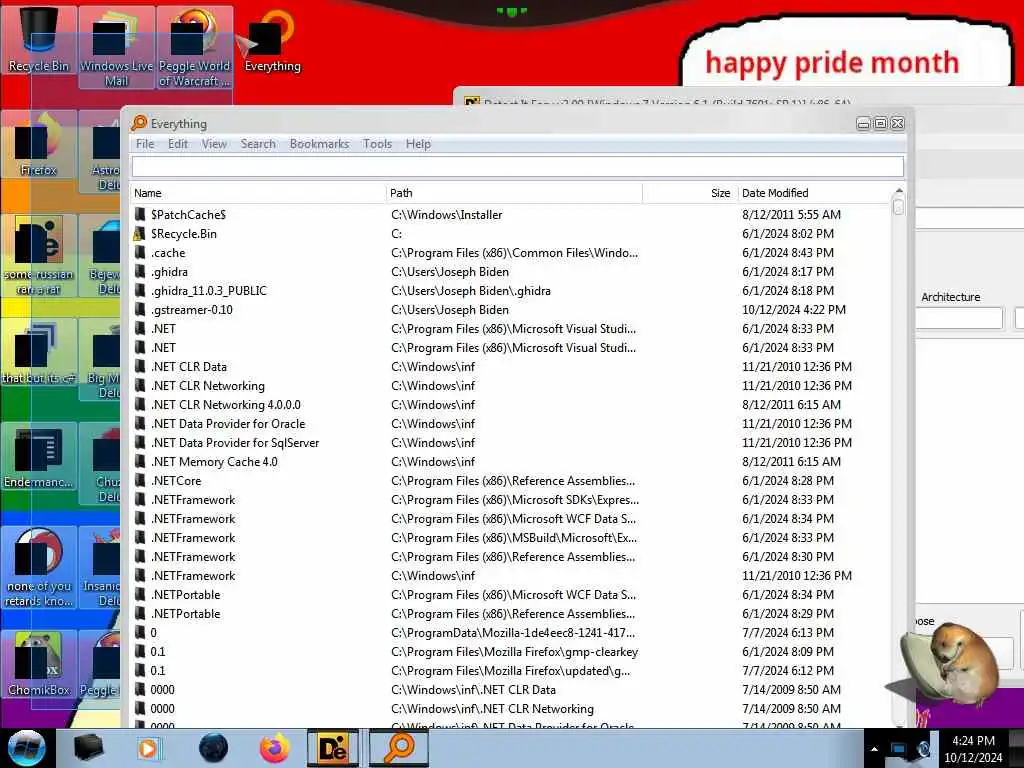Viewport: 1024px width, 768px height.
Task: Click the Everything window title icon
Action: coord(139,123)
